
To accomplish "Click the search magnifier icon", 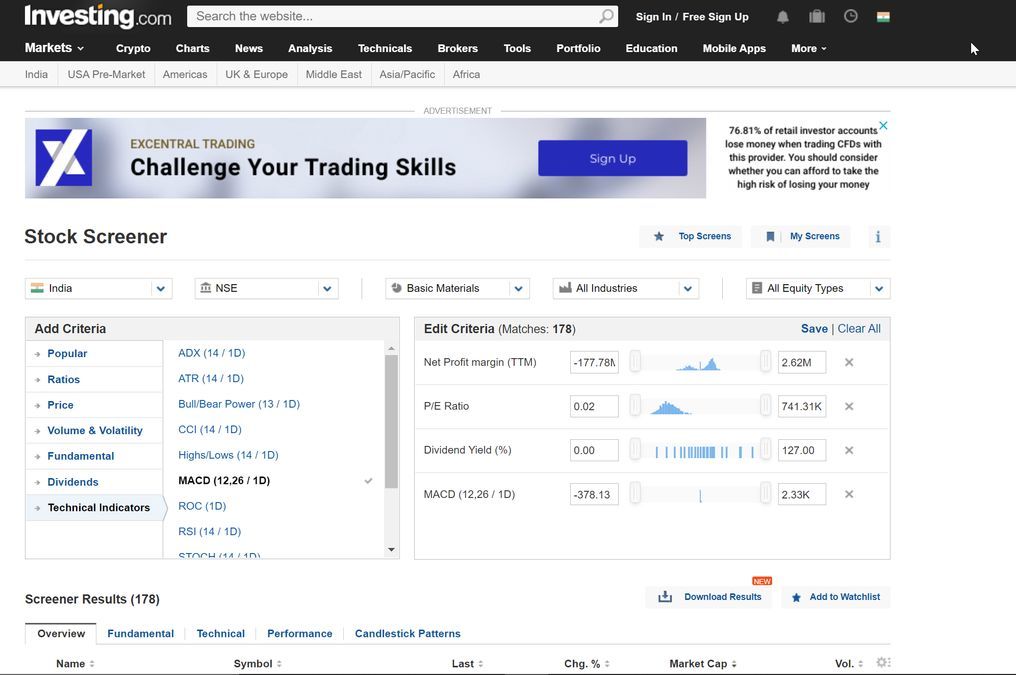I will point(606,17).
